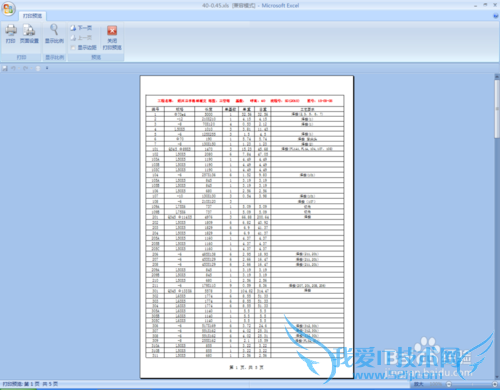Open the Customize Quick Access Toolbar dropdown

click(47, 68)
